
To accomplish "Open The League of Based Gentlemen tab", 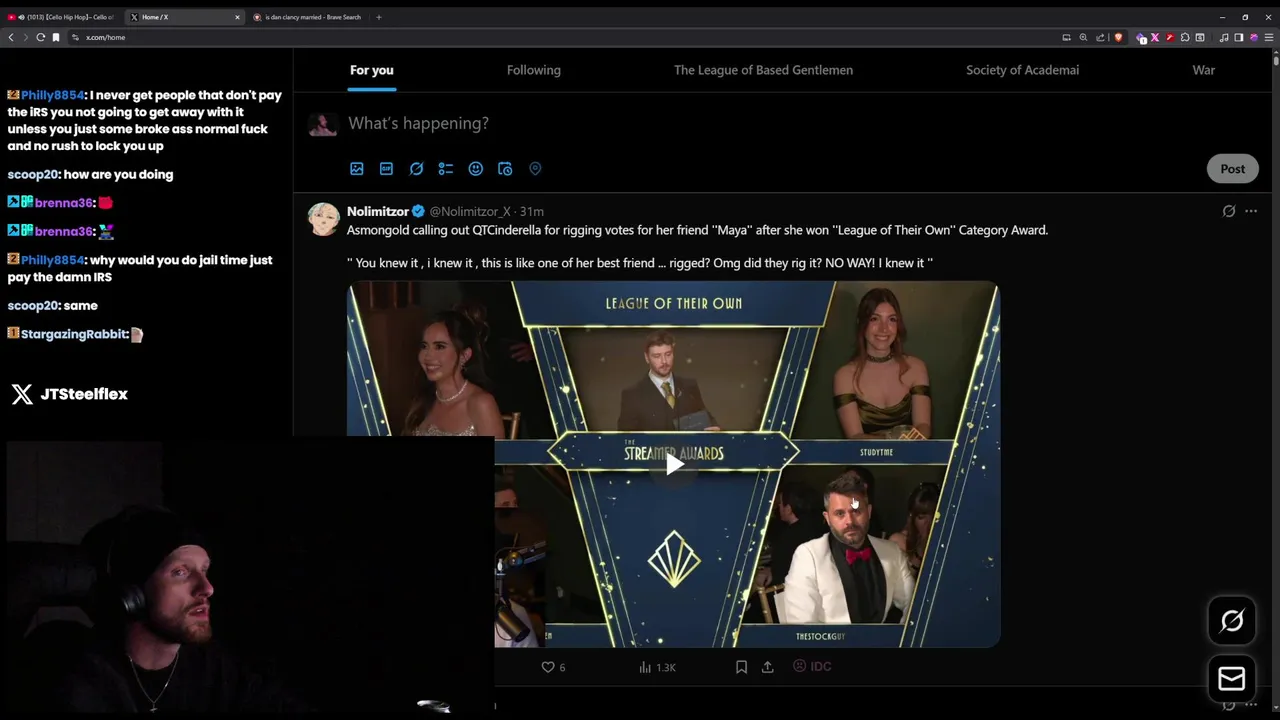I will (763, 70).
